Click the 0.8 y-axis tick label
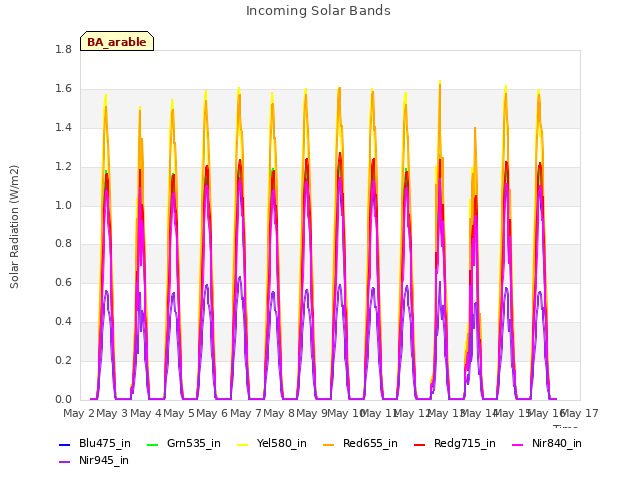The height and width of the screenshot is (480, 640). click(x=63, y=244)
